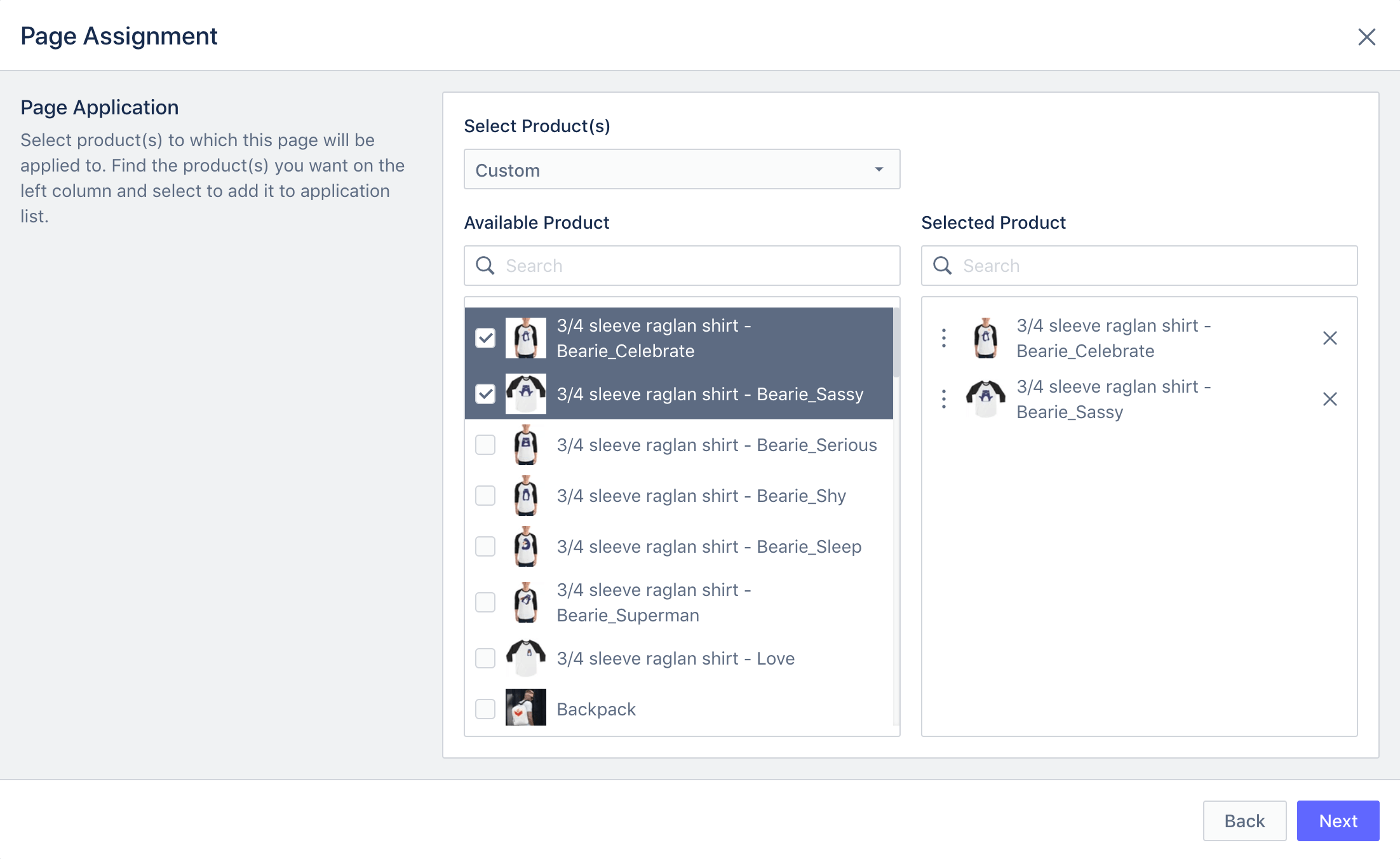Click Bearie_Sassy thumbnail in selected list
This screenshot has width=1400, height=859.
[986, 399]
